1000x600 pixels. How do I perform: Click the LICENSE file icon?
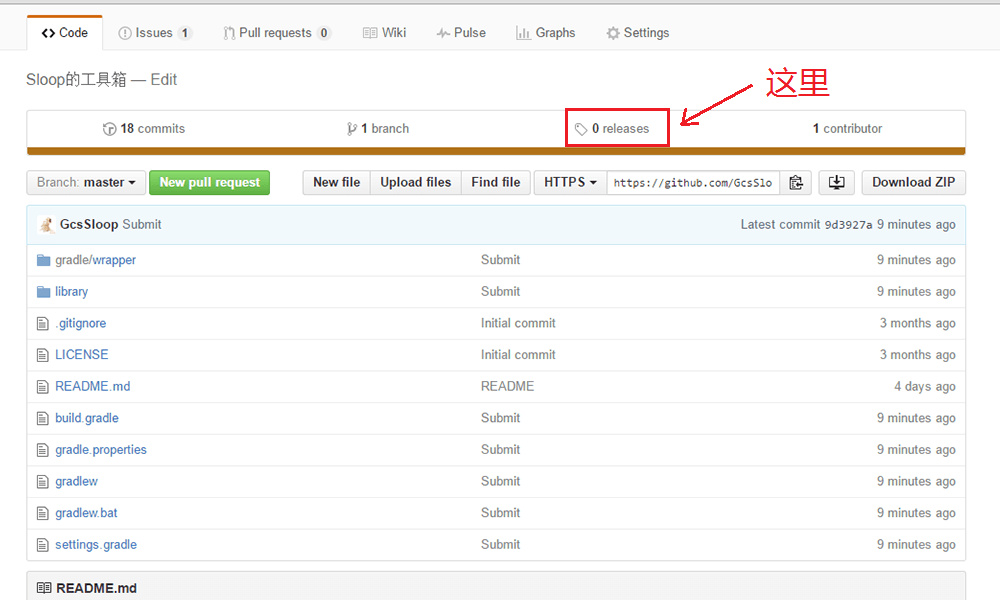[x=43, y=355]
